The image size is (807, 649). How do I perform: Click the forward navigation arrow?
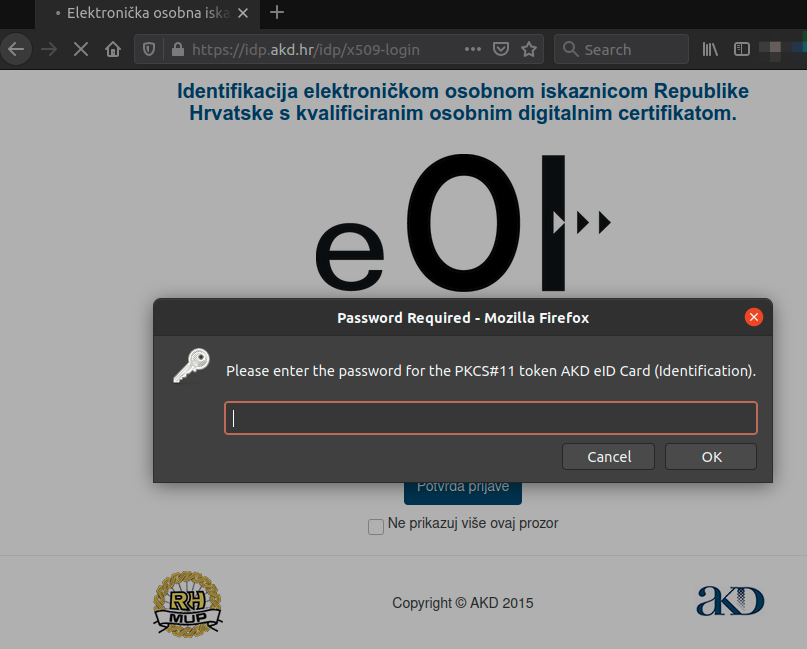49,49
